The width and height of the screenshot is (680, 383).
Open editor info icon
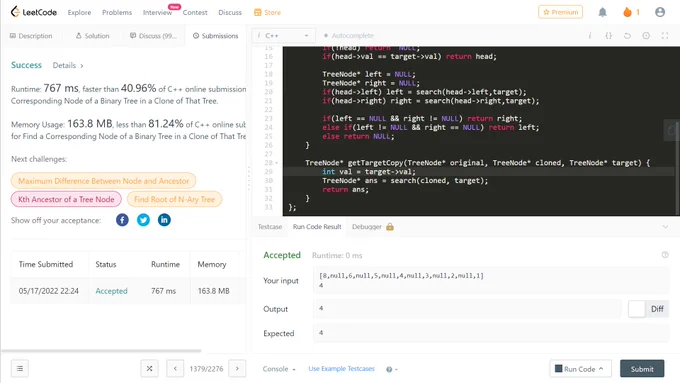(590, 36)
